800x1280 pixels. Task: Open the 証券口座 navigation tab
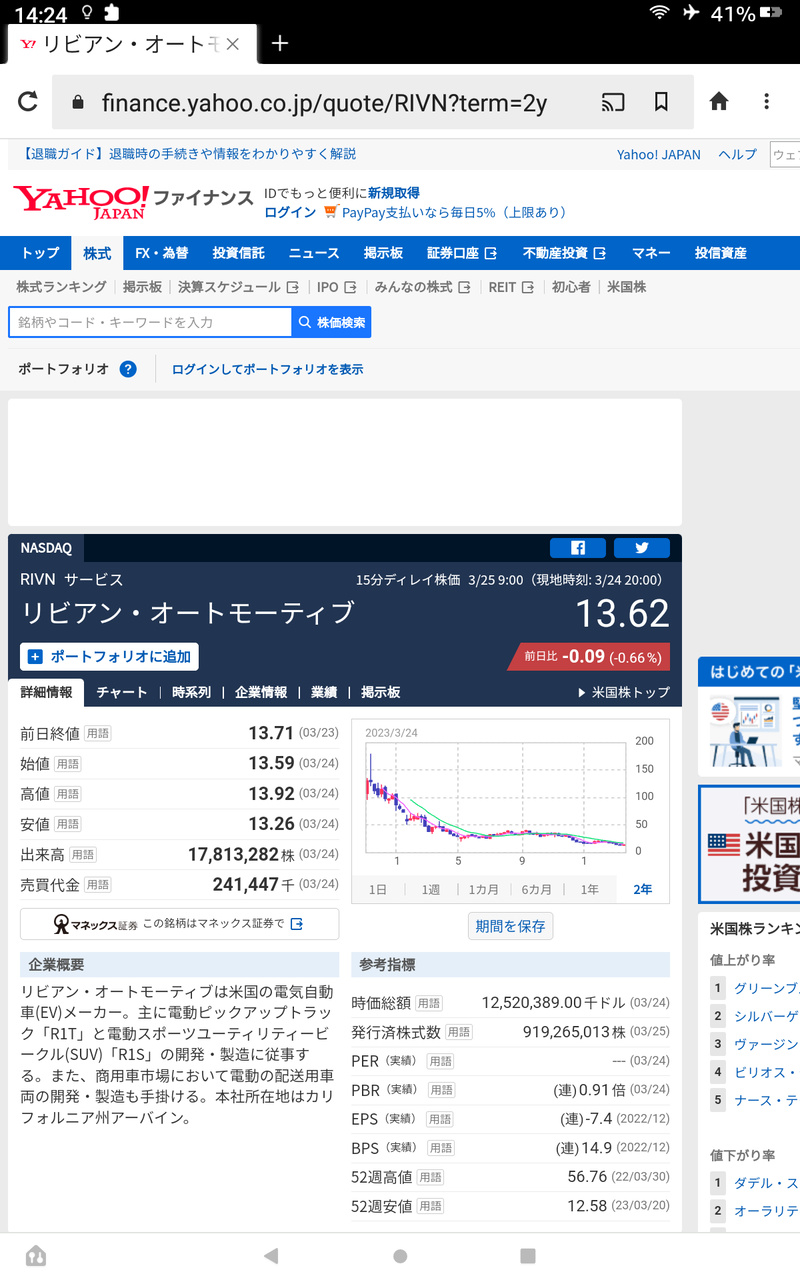[462, 253]
